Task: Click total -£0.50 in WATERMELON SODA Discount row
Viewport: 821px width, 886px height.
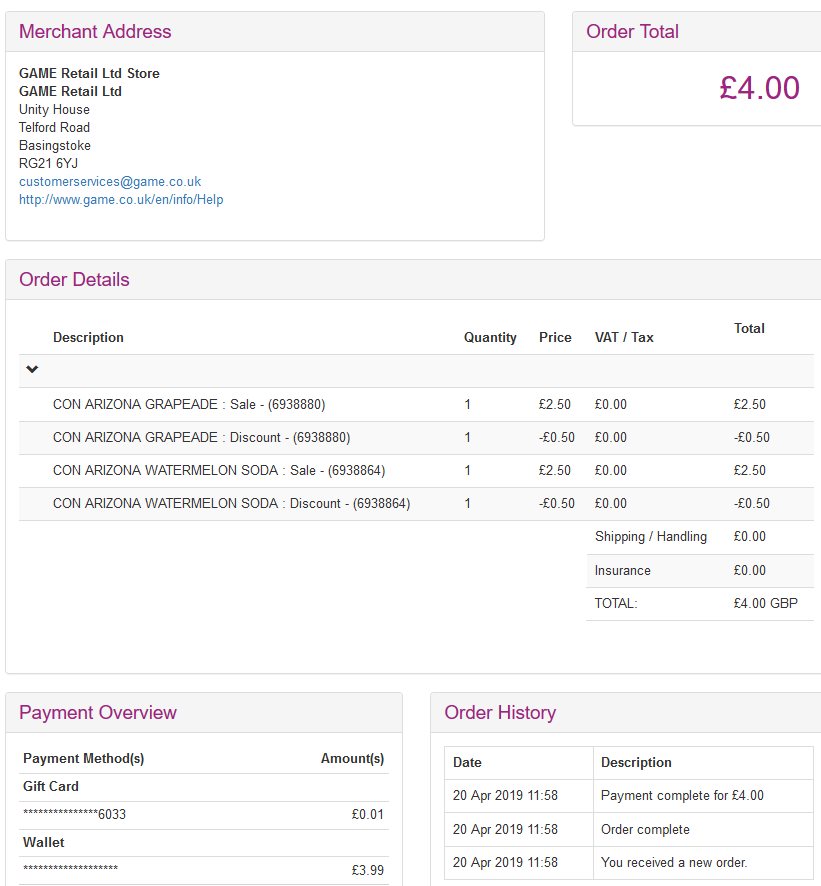Action: pos(752,503)
